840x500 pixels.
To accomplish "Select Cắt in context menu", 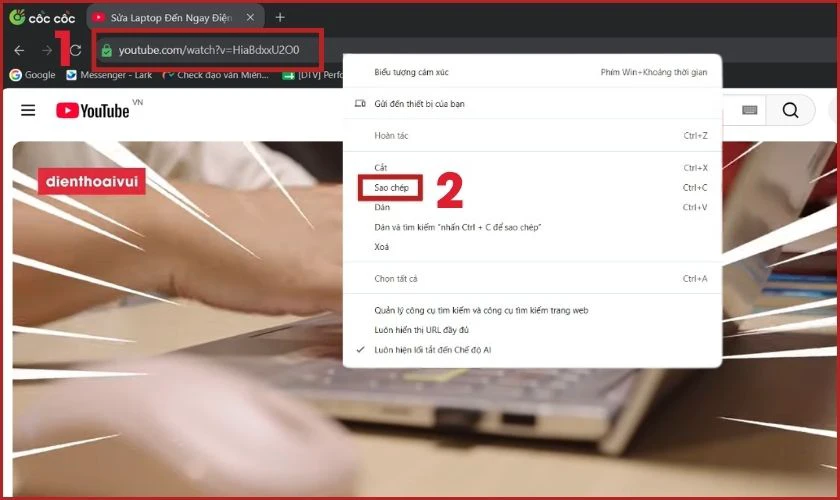I will point(532,168).
